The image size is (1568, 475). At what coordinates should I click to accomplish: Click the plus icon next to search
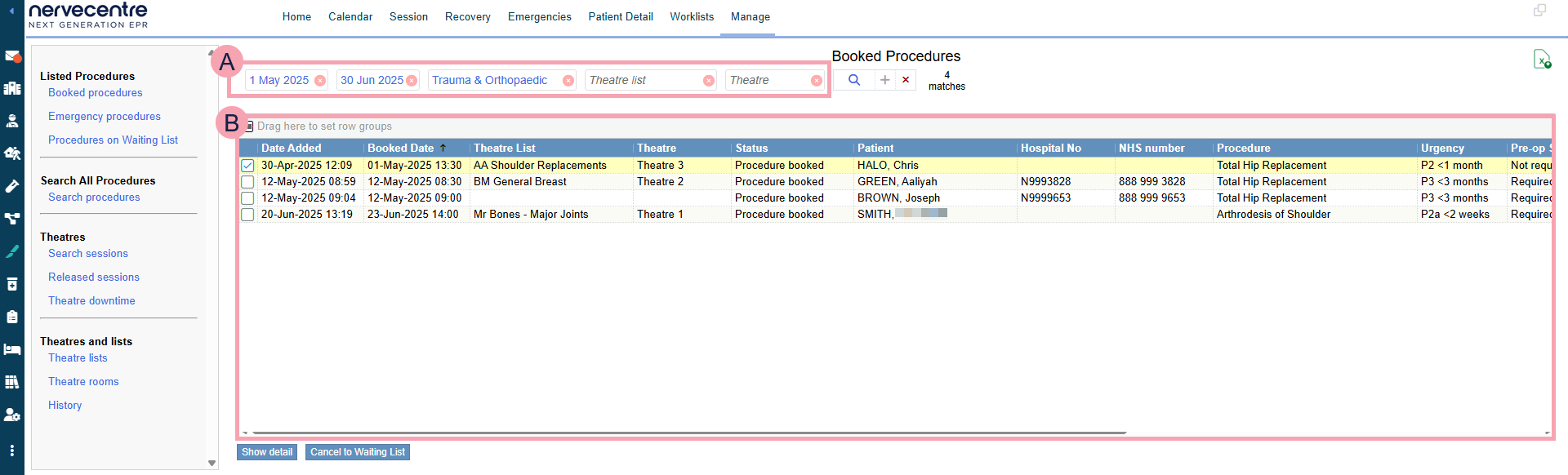(x=884, y=80)
